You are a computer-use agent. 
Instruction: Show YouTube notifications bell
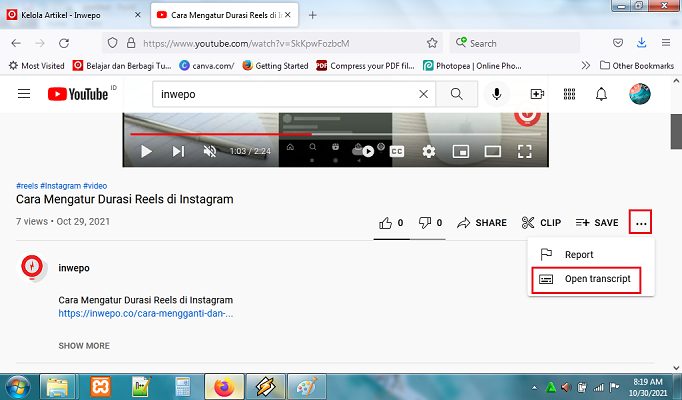(x=601, y=94)
